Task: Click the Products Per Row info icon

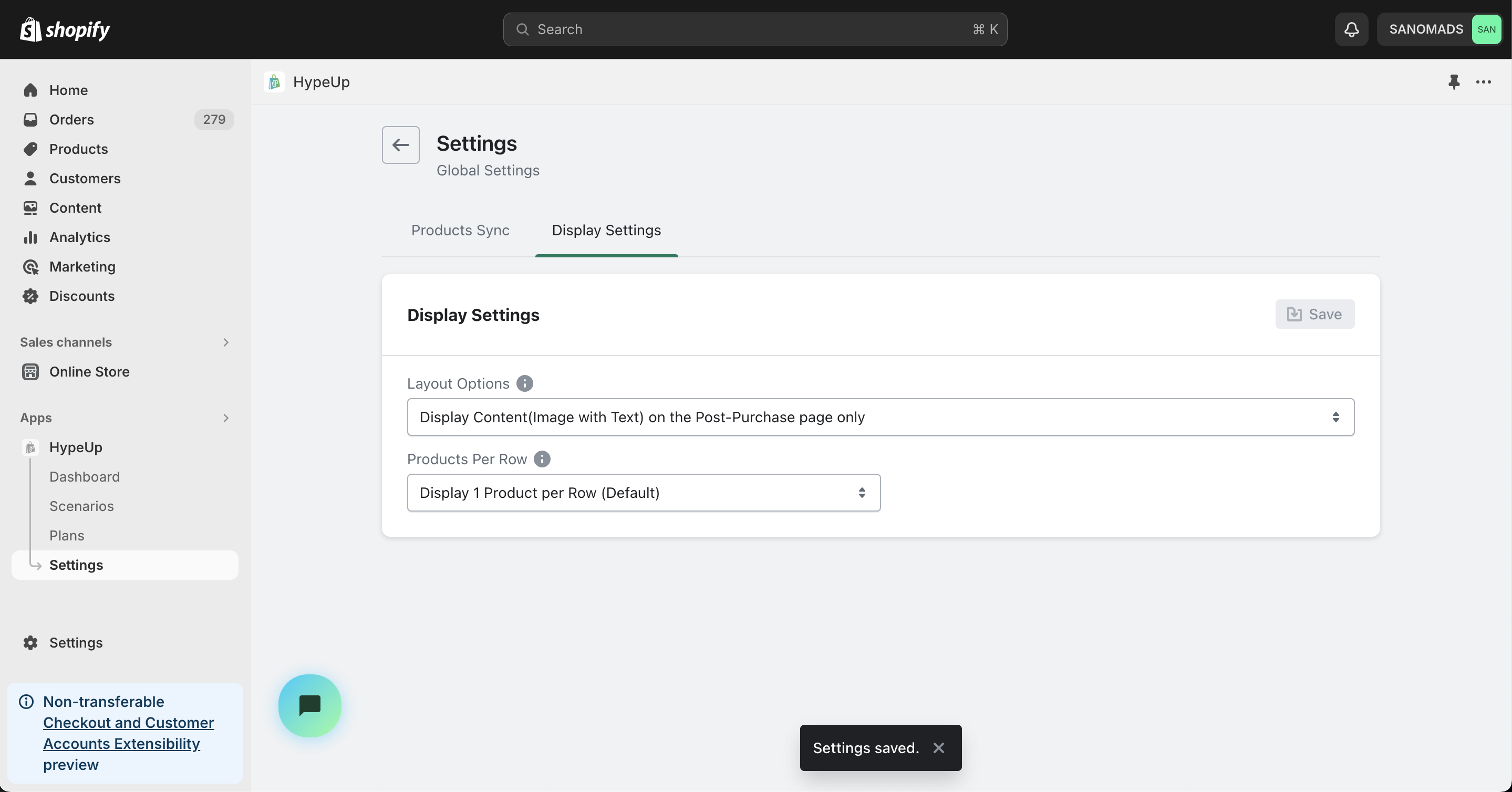Action: pyautogui.click(x=542, y=460)
